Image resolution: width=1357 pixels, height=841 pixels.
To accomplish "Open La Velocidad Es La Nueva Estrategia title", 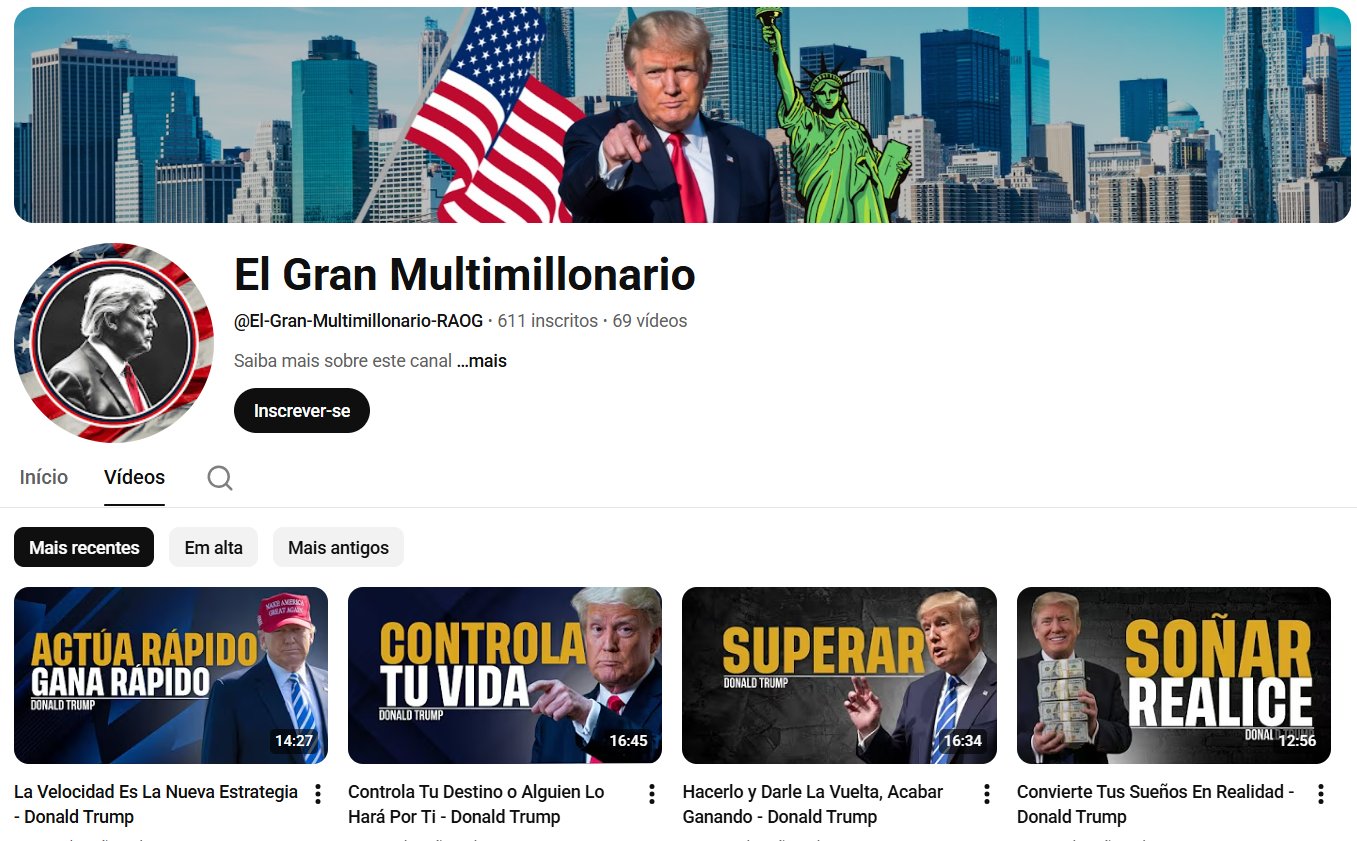I will click(x=156, y=804).
